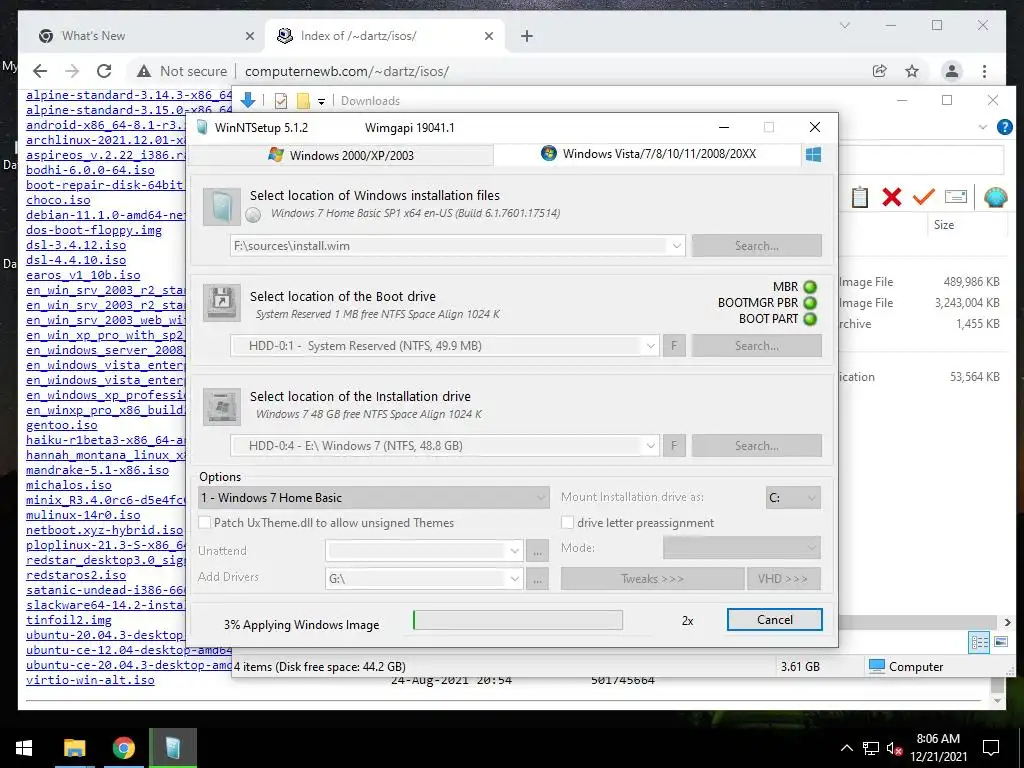This screenshot has height=768, width=1024.
Task: Click the blue down arrow in Downloads window
Action: click(248, 100)
